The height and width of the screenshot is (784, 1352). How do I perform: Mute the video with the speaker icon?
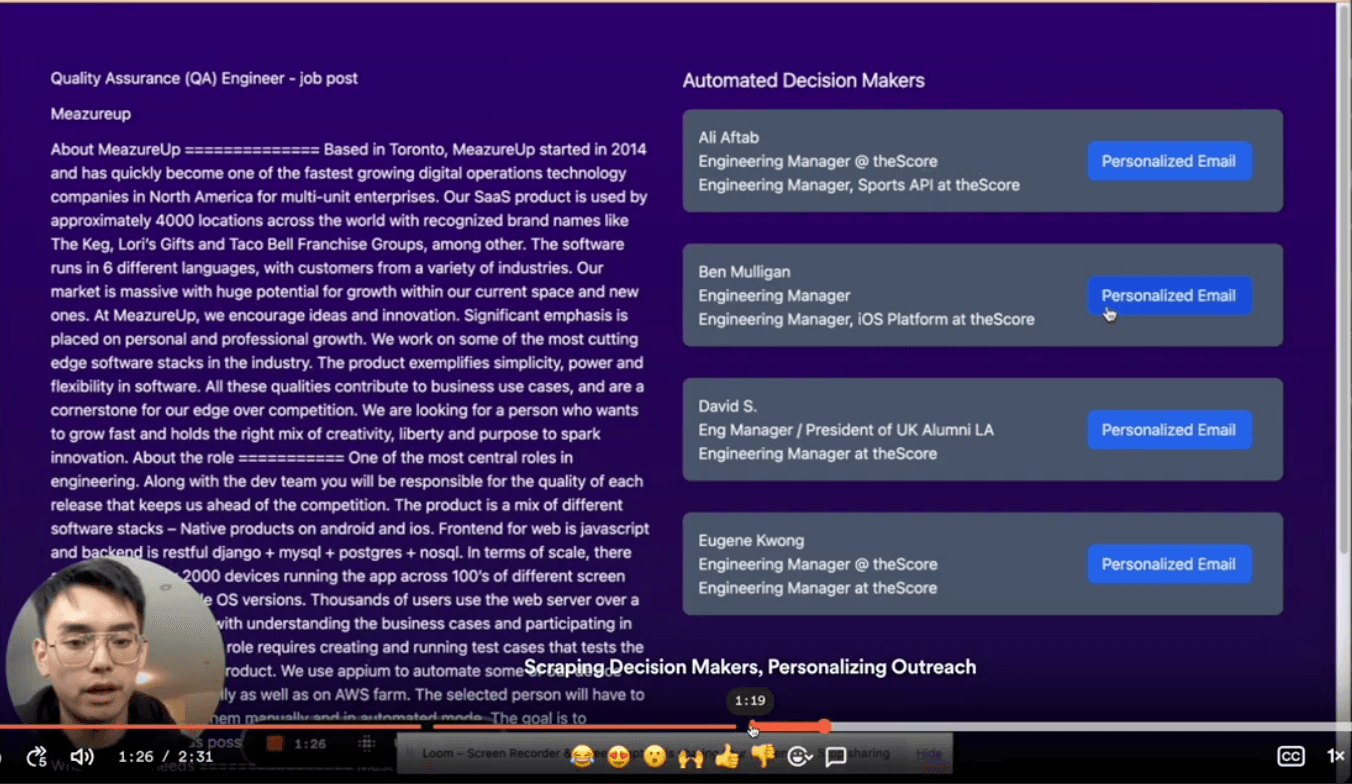82,757
